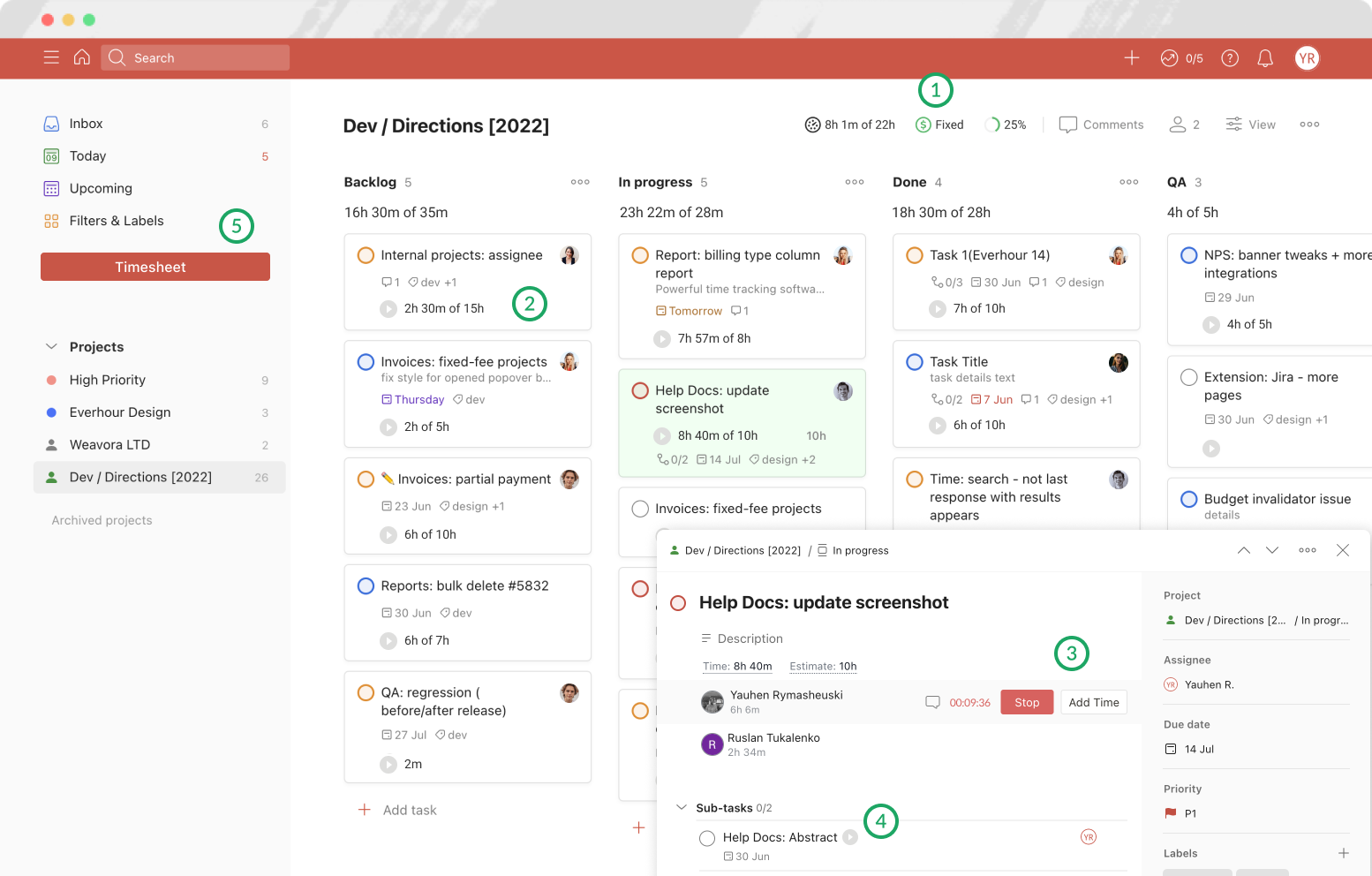Open the task detail panel's more options menu
The width and height of the screenshot is (1372, 876).
1308,549
